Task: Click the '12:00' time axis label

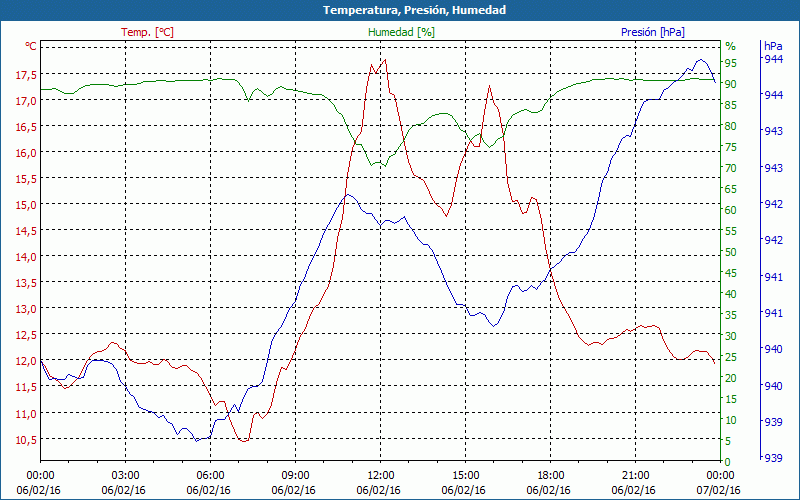Action: pos(380,476)
